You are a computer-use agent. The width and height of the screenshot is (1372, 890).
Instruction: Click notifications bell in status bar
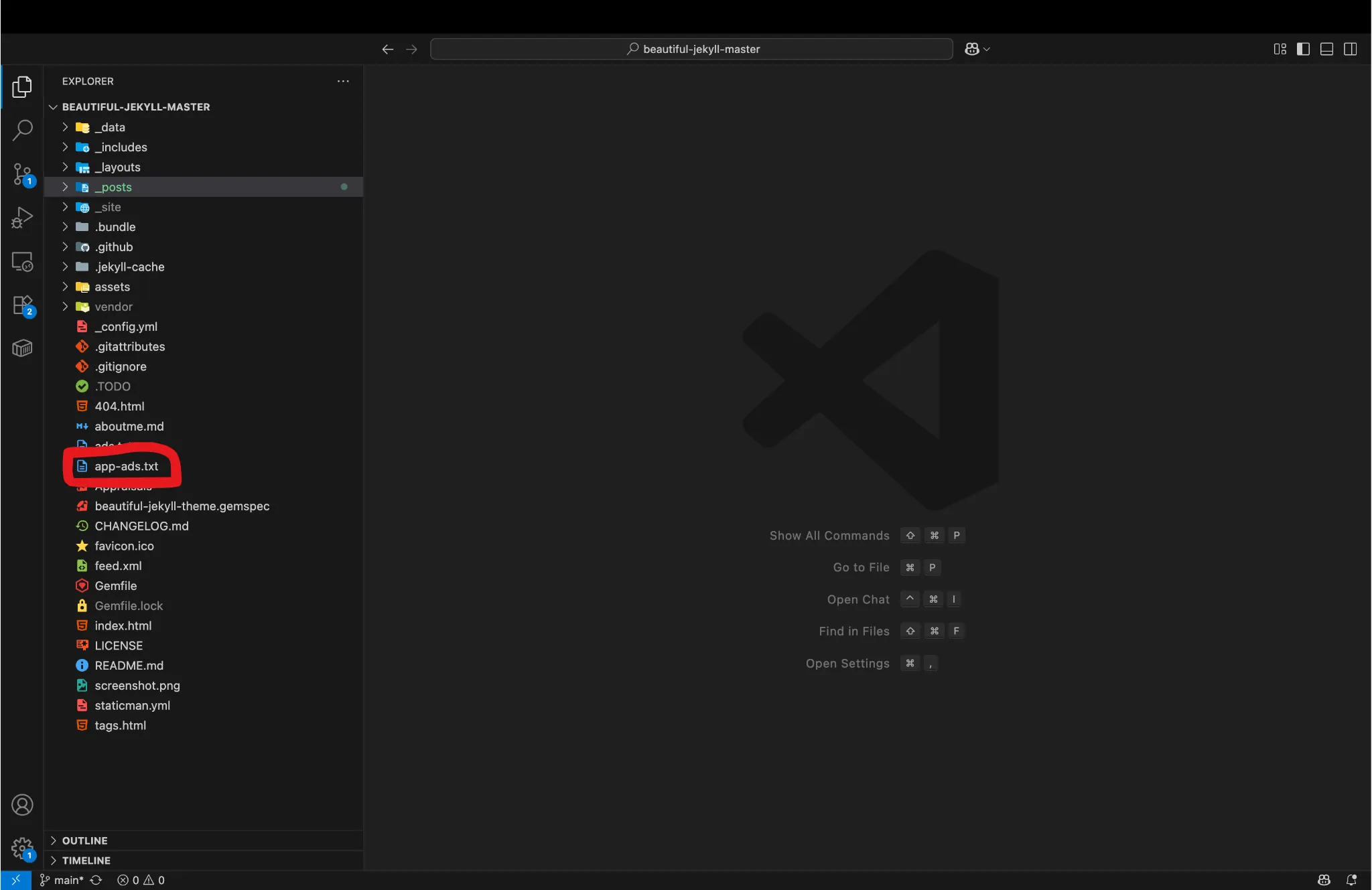pyautogui.click(x=1351, y=880)
